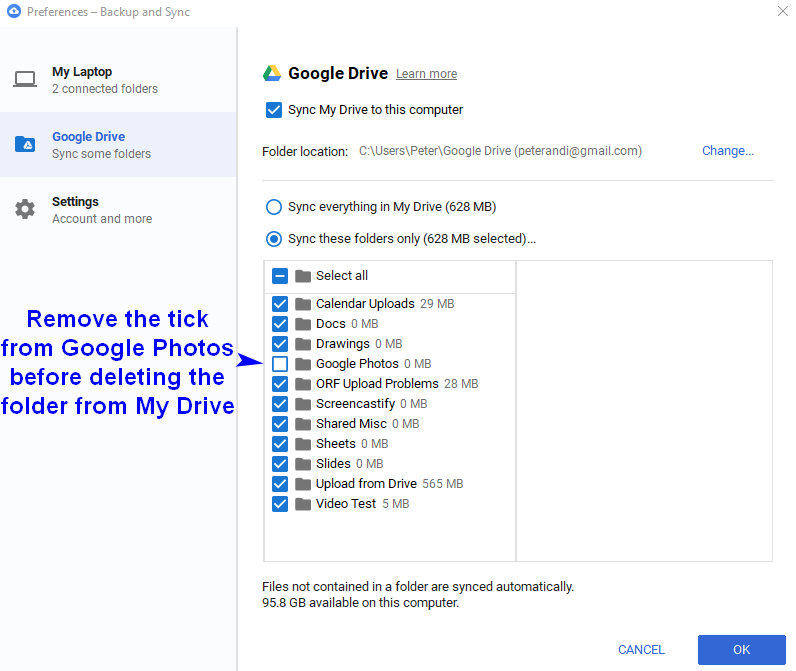Viewport: 796px width, 671px height.
Task: Click the Docs folder icon
Action: point(303,324)
